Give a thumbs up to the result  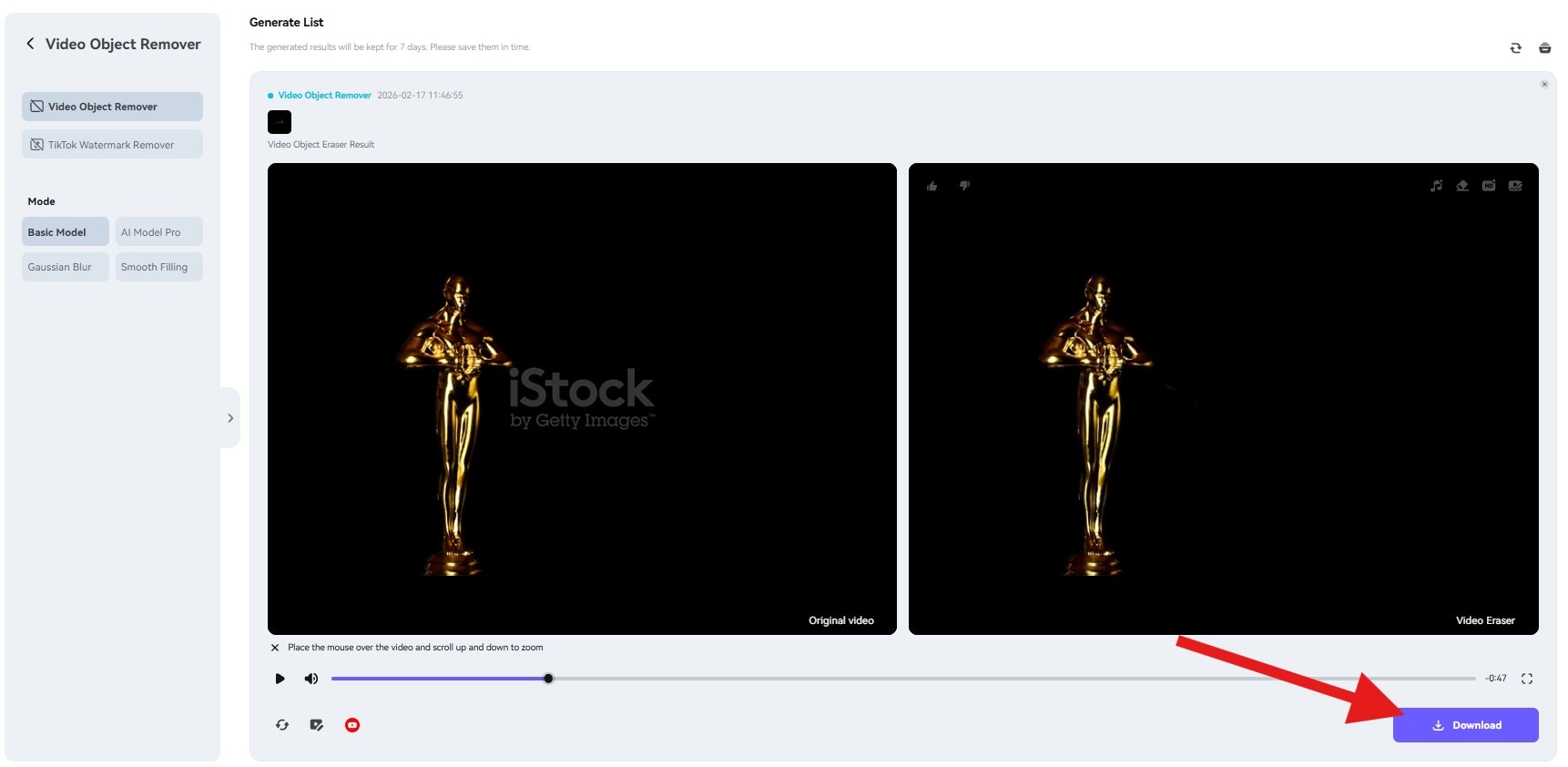pyautogui.click(x=932, y=186)
